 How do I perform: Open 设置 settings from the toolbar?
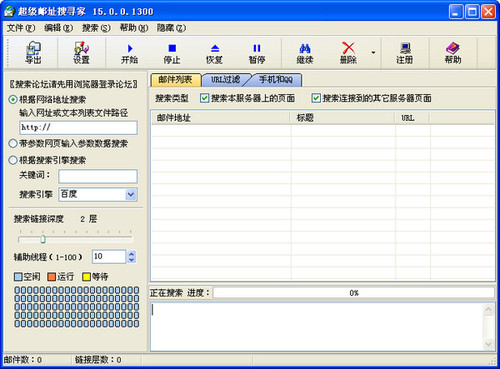point(81,53)
